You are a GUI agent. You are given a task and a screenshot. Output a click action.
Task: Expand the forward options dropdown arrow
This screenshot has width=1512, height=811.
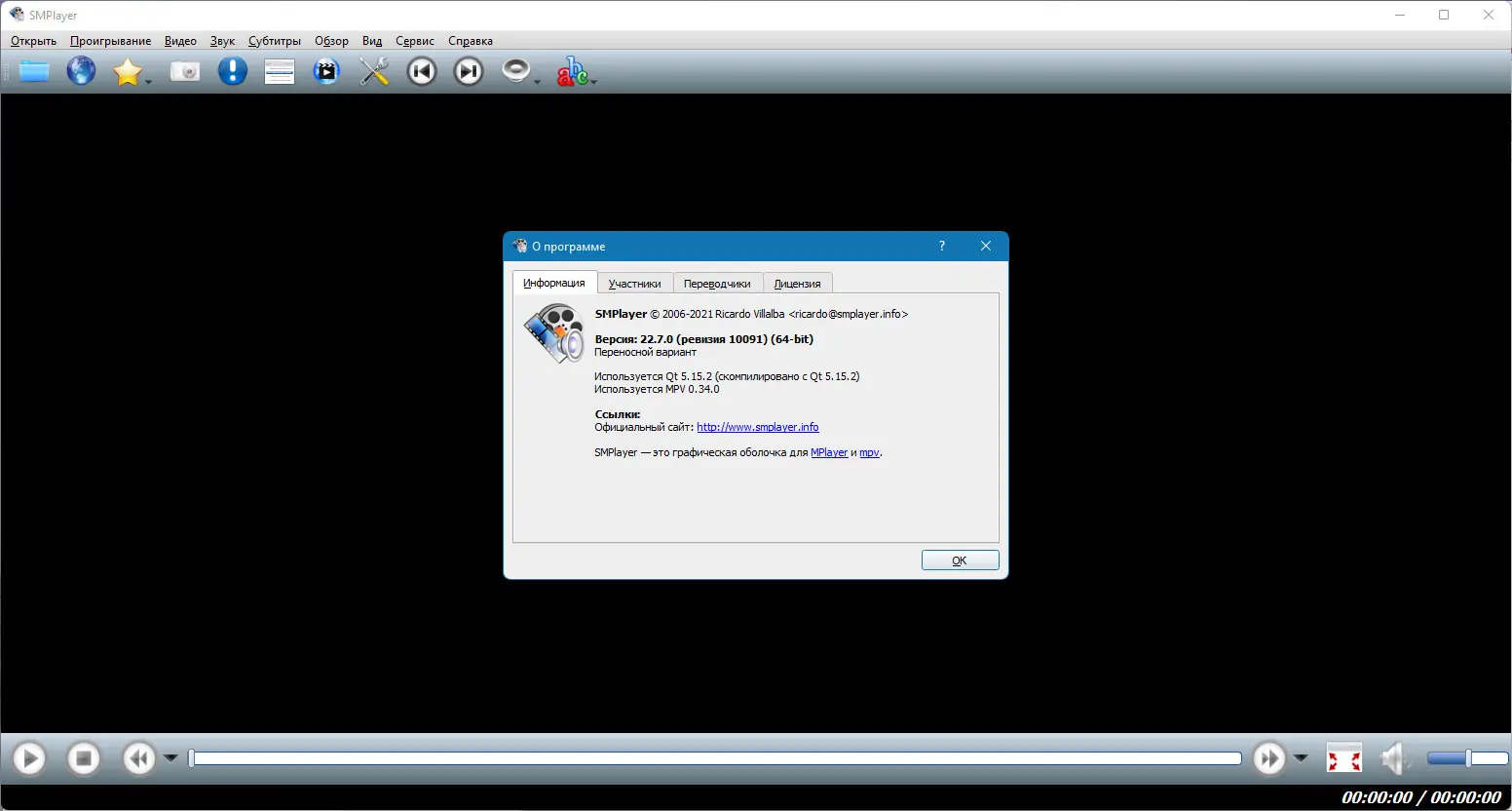(1301, 757)
